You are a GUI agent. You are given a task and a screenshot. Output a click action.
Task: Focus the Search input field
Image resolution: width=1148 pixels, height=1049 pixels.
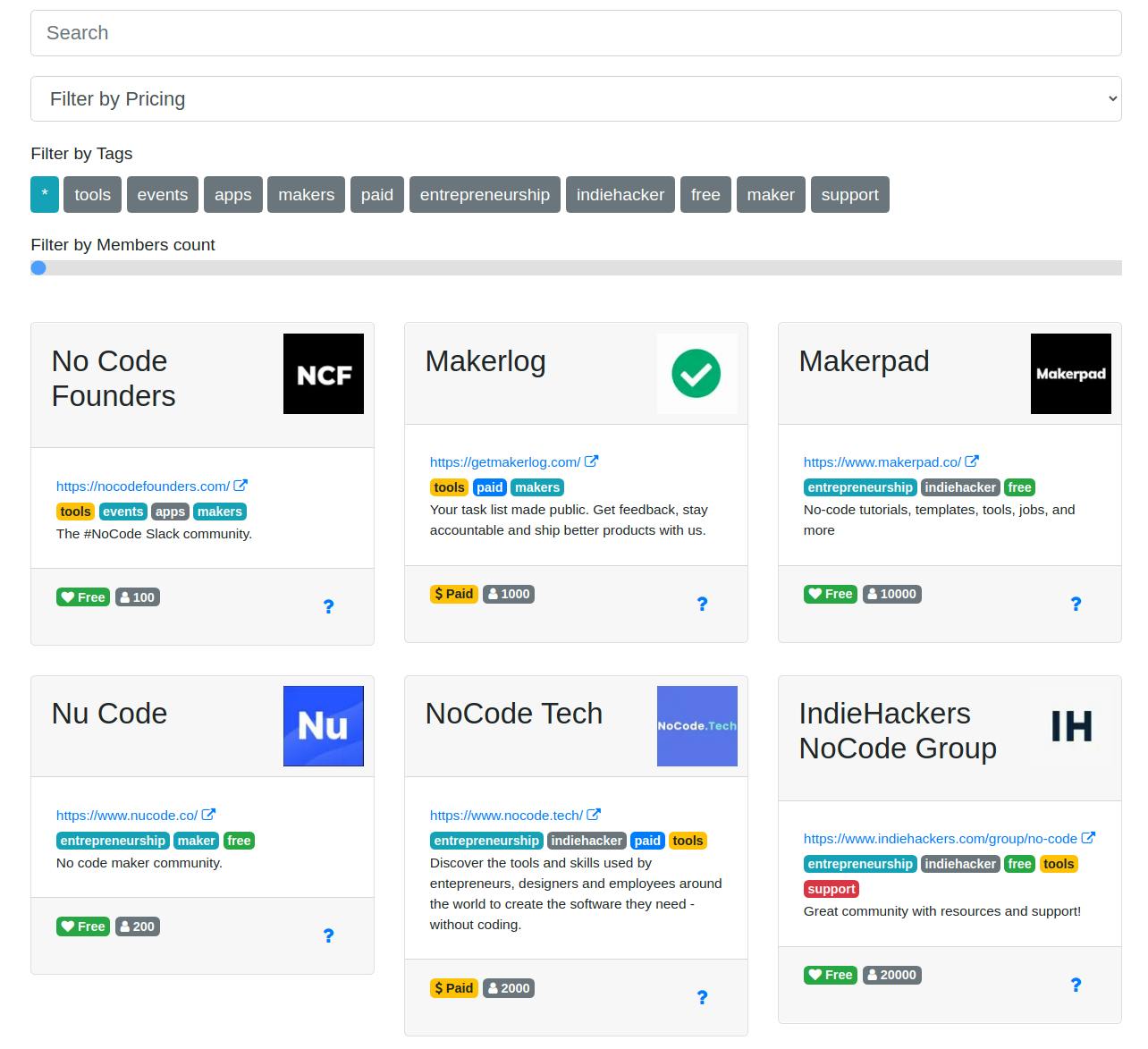point(576,33)
